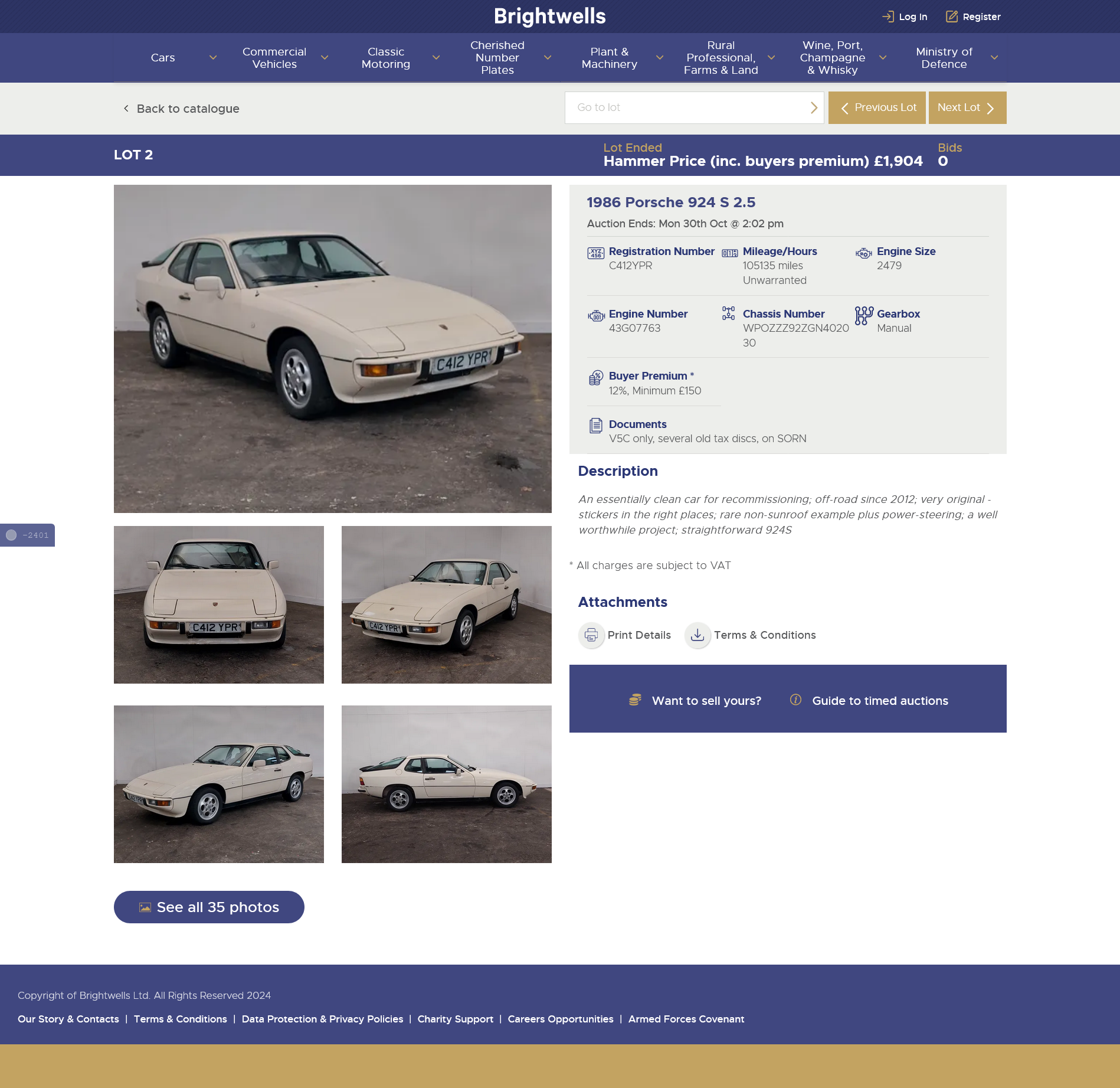Click the Registration Number plate icon
The height and width of the screenshot is (1088, 1120).
596,253
